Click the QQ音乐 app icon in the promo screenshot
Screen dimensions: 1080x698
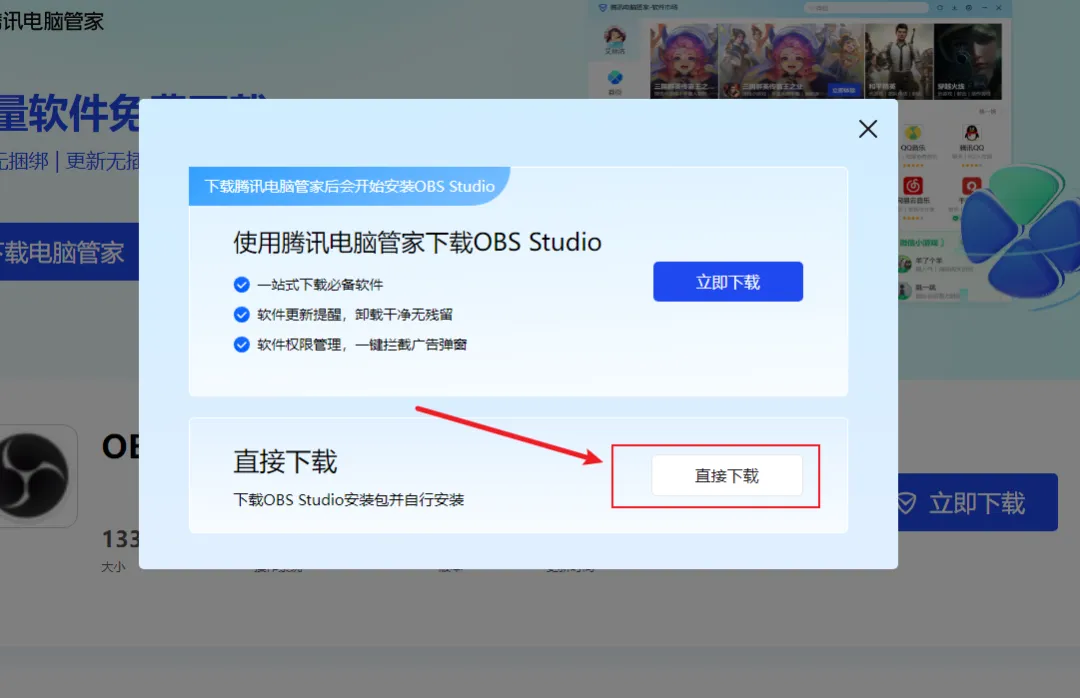point(913,133)
